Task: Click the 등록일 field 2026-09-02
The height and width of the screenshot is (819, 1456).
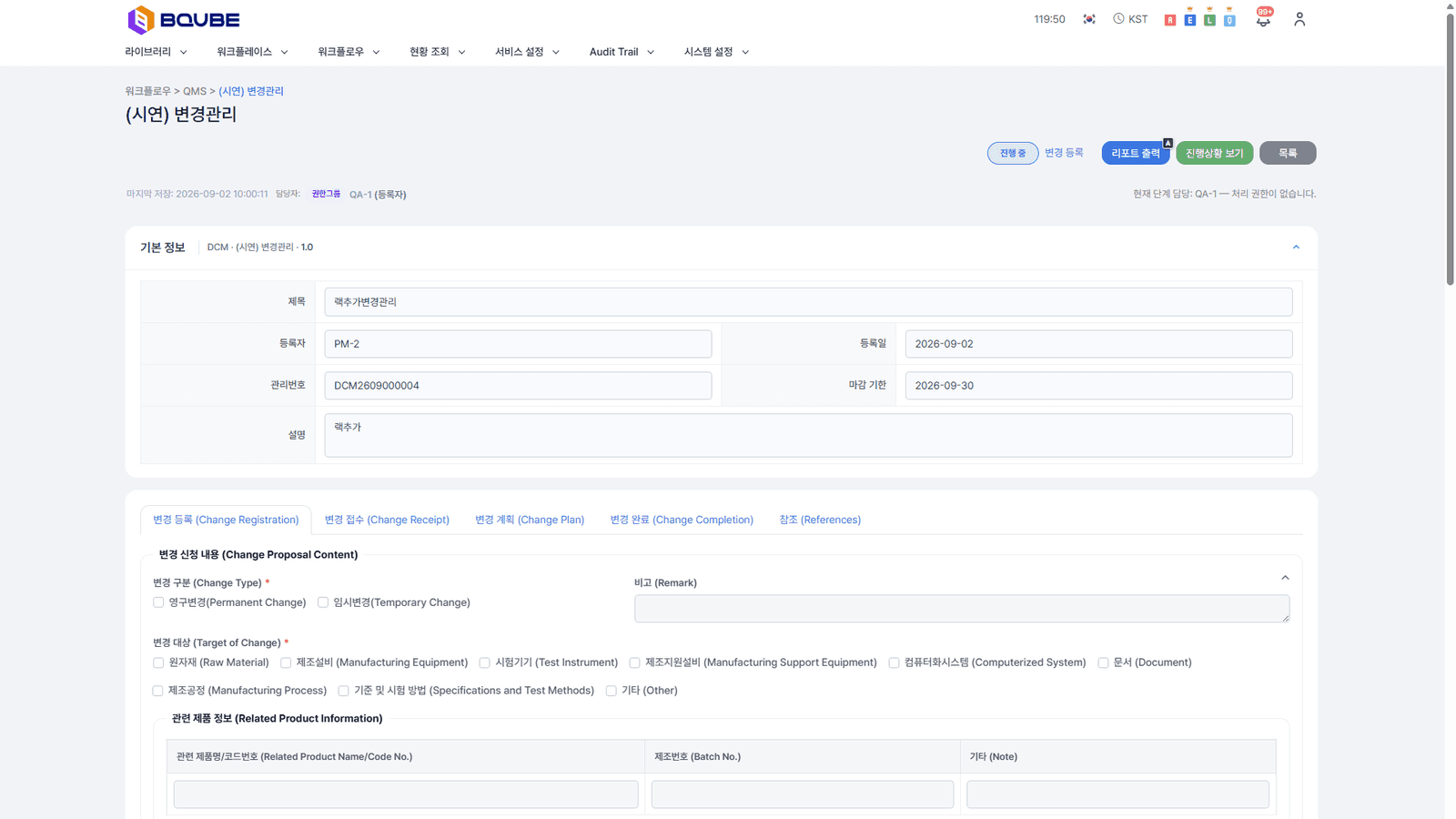Action: (1098, 344)
